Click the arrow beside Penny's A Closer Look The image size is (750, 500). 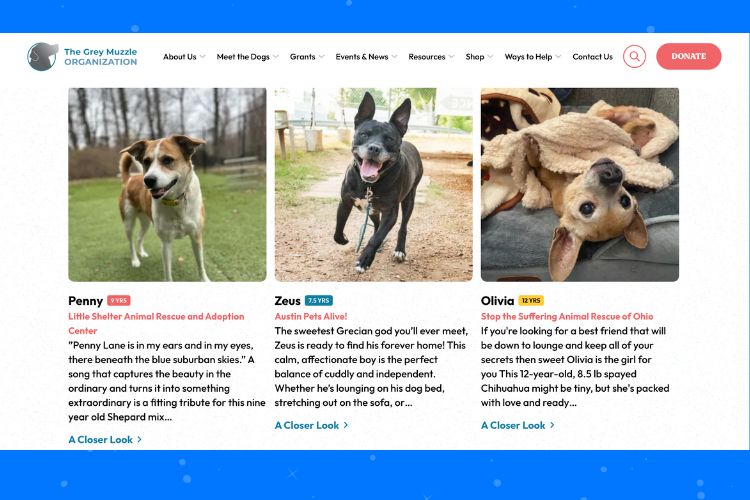[139, 439]
